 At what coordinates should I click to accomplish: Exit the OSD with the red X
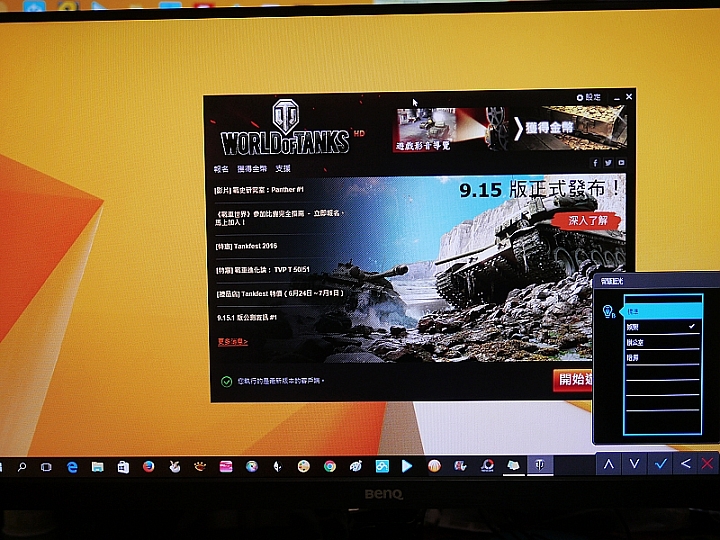pyautogui.click(x=708, y=464)
